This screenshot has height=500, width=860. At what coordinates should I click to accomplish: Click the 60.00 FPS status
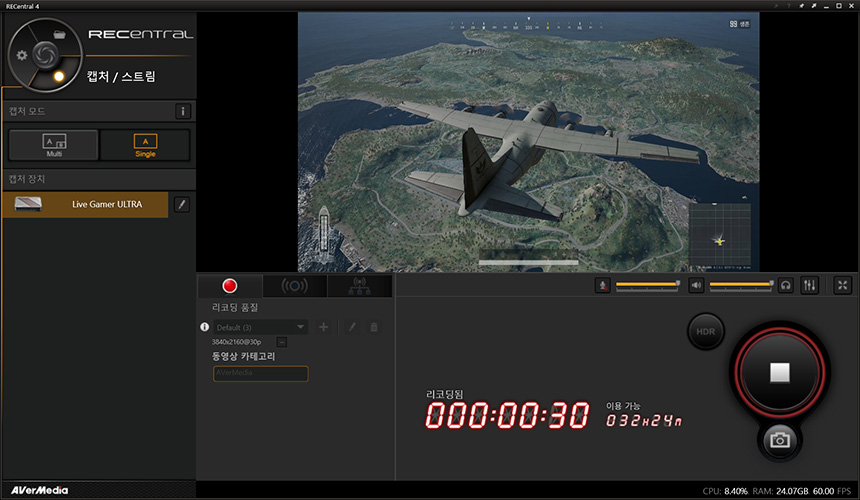[x=831, y=491]
